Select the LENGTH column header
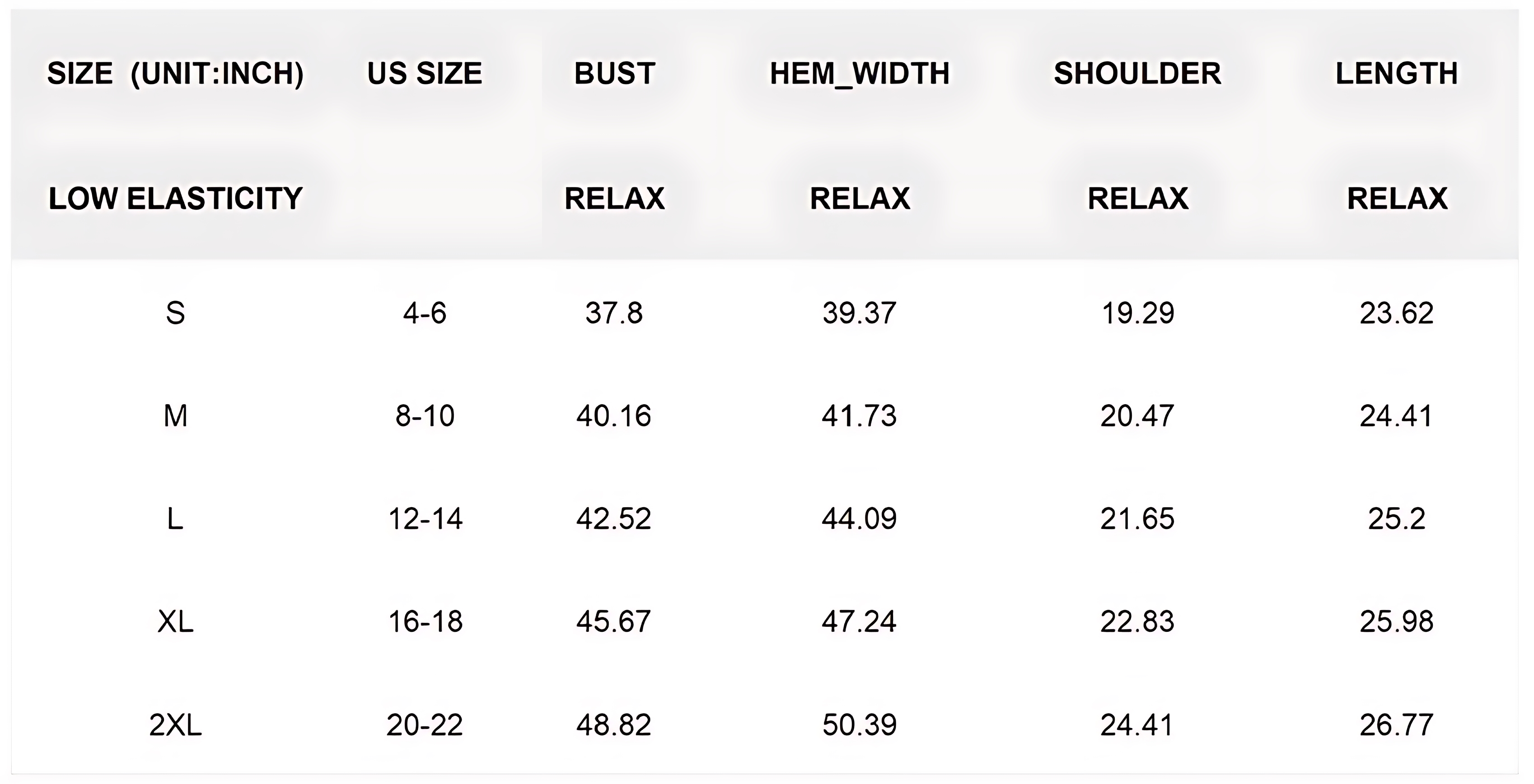 point(1396,74)
